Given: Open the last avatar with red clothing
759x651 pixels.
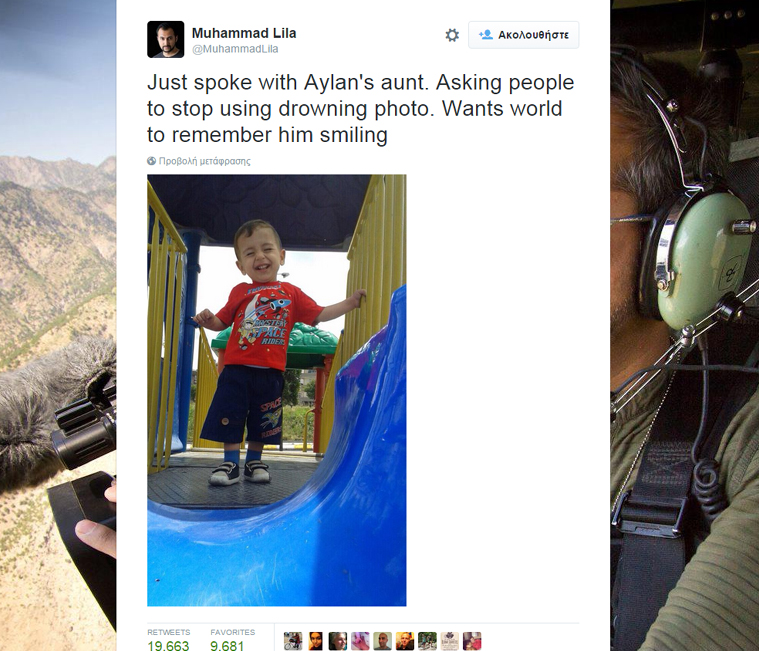Looking at the screenshot, I should [x=472, y=641].
